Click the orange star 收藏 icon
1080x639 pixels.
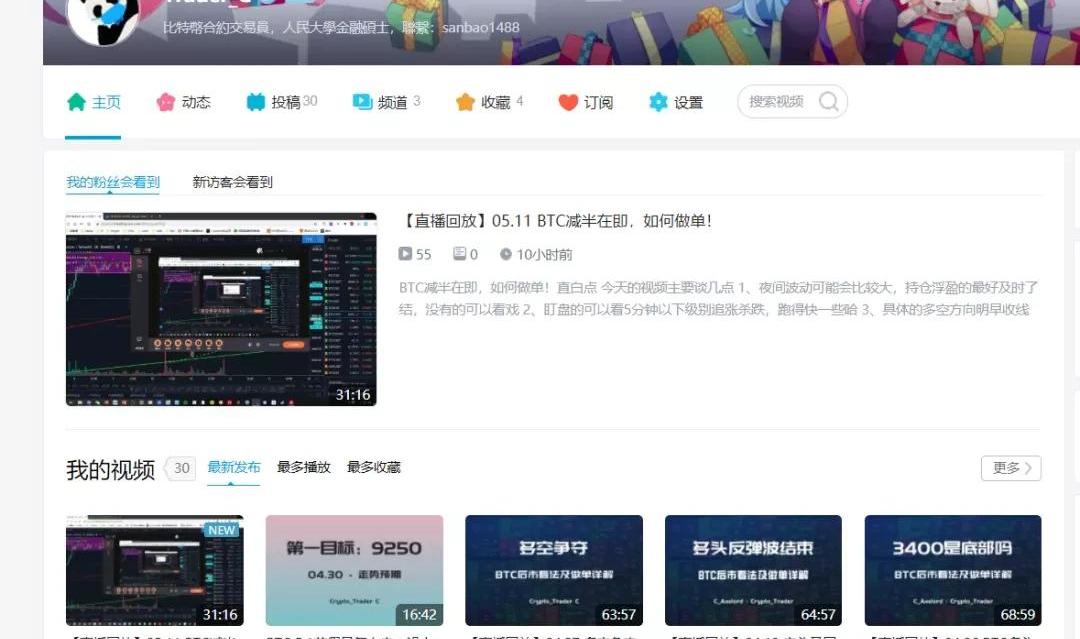[x=465, y=102]
